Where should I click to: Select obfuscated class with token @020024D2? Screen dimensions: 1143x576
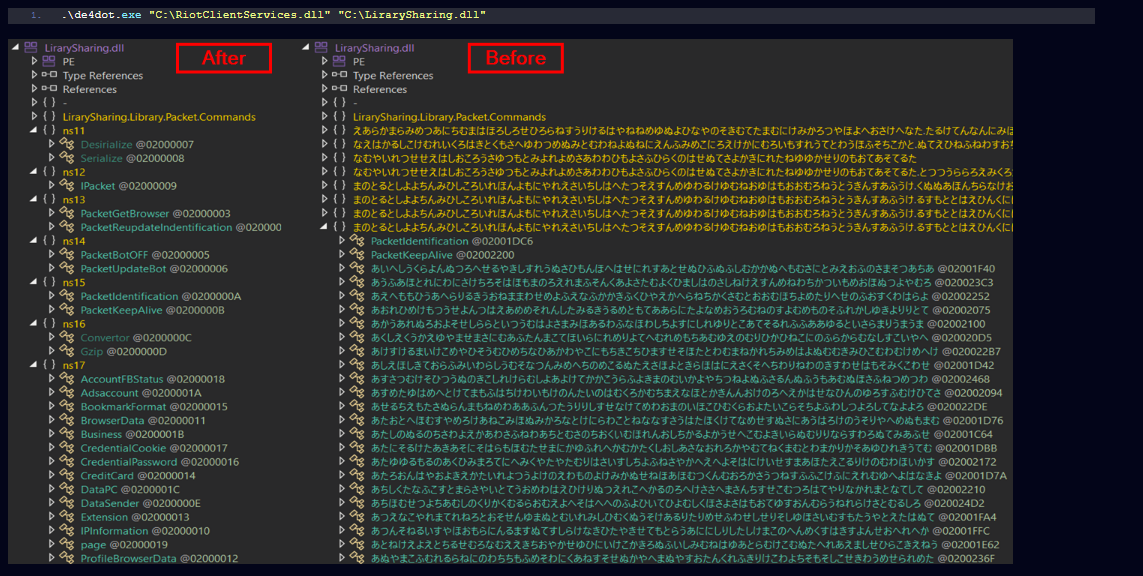coord(677,503)
